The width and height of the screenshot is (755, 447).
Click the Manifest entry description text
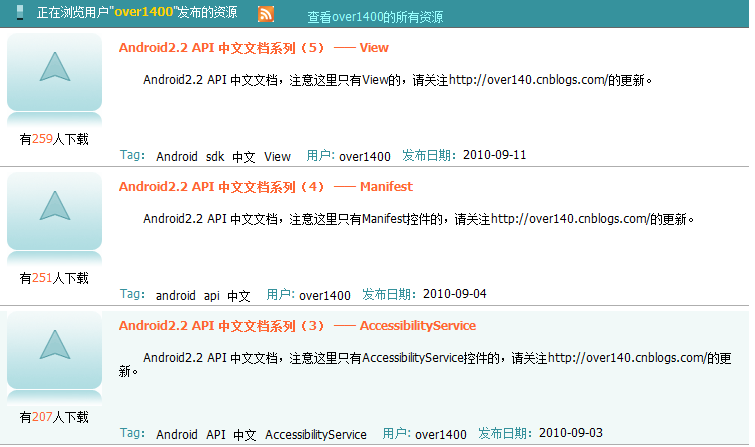click(419, 219)
